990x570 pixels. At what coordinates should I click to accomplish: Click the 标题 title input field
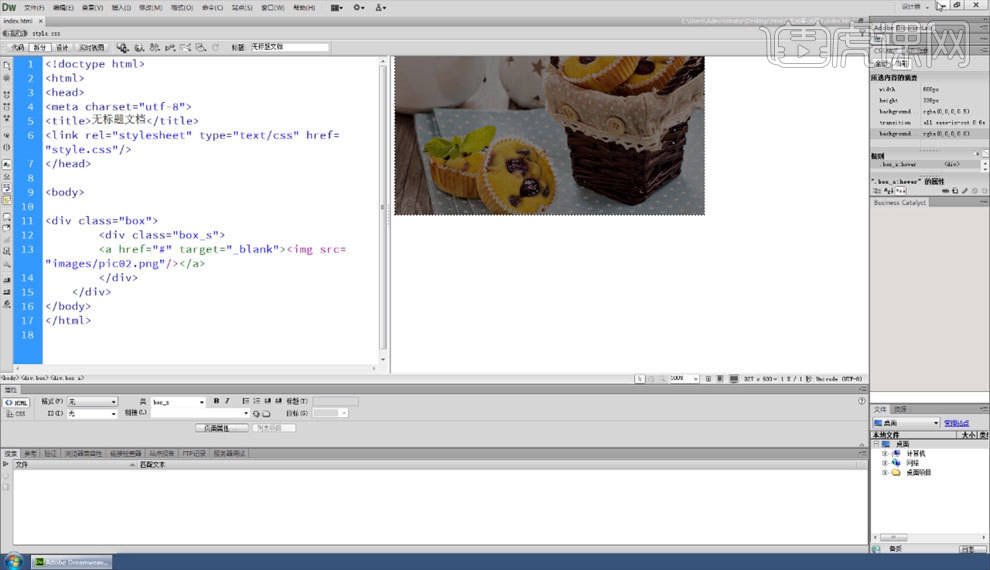(289, 47)
